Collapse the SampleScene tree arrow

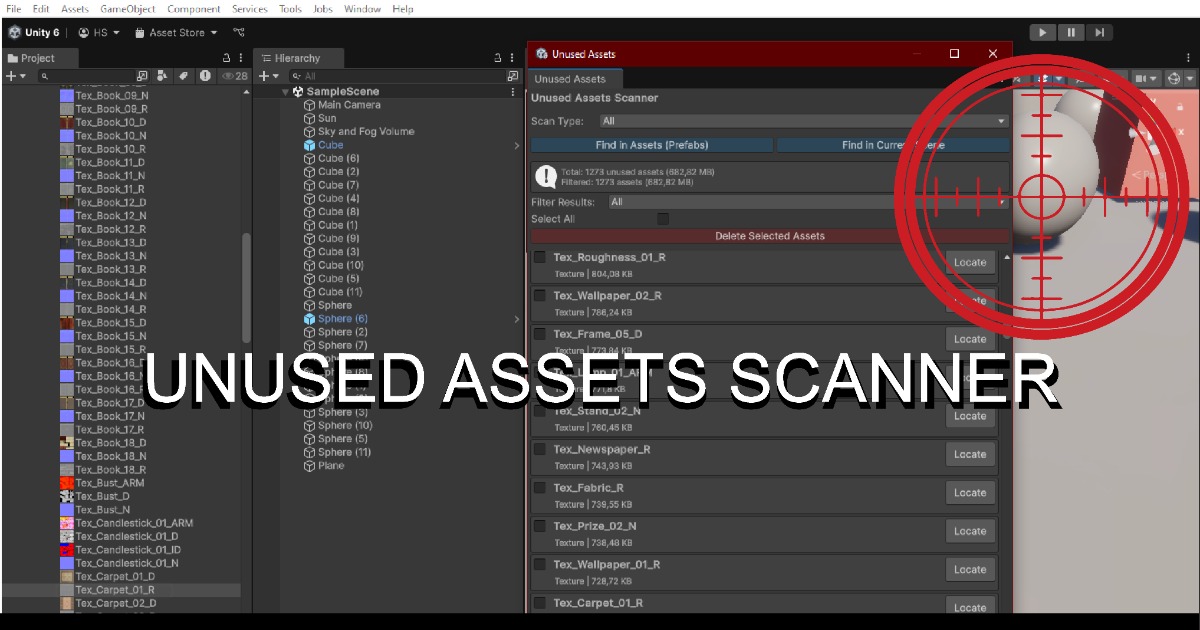click(x=285, y=92)
